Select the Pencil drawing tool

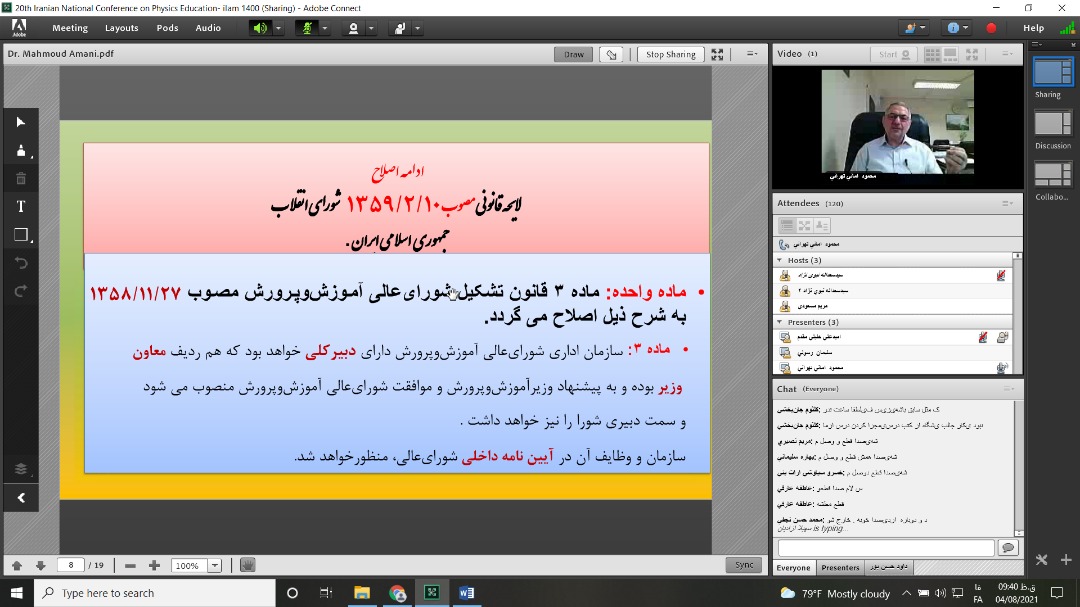20,150
